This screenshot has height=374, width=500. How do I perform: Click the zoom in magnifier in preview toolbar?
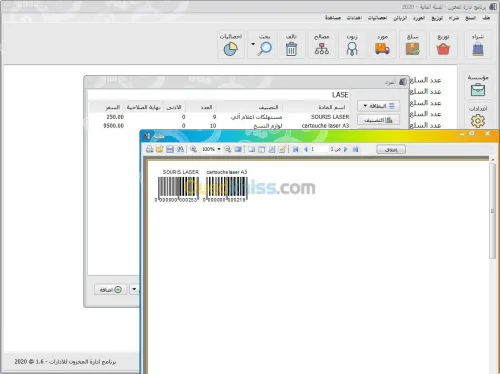[x=193, y=149]
